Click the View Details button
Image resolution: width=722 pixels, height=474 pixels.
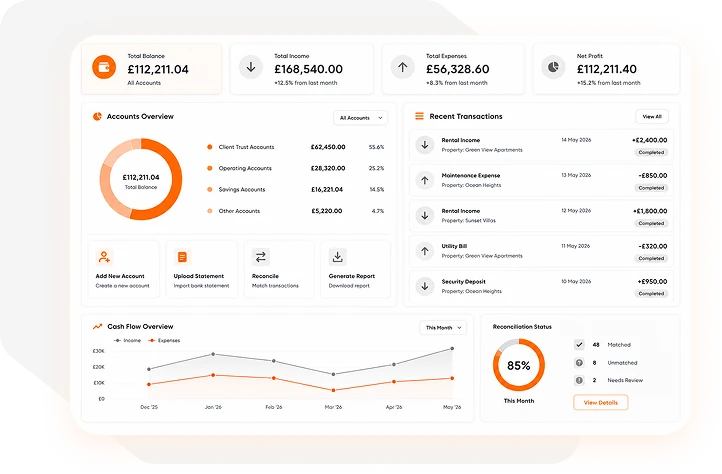[600, 403]
